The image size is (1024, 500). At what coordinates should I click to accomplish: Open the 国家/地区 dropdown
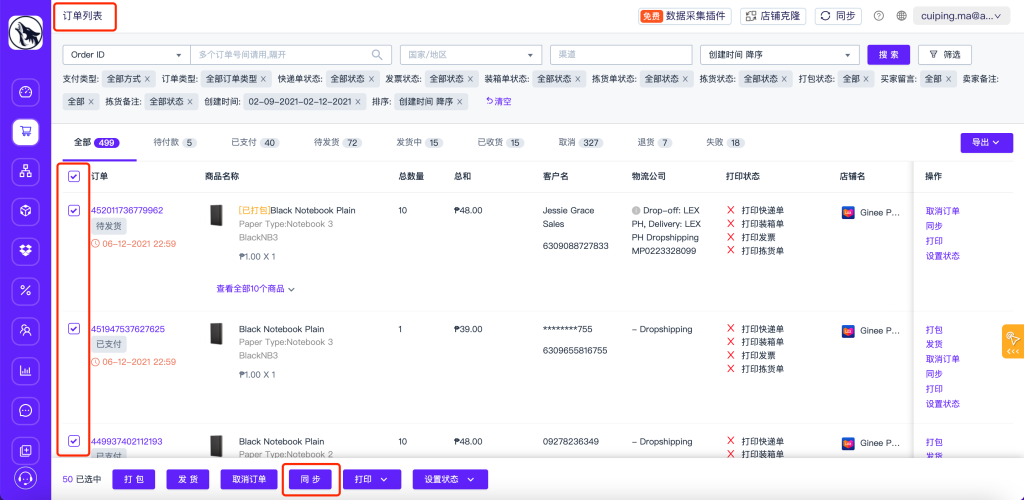pos(470,55)
